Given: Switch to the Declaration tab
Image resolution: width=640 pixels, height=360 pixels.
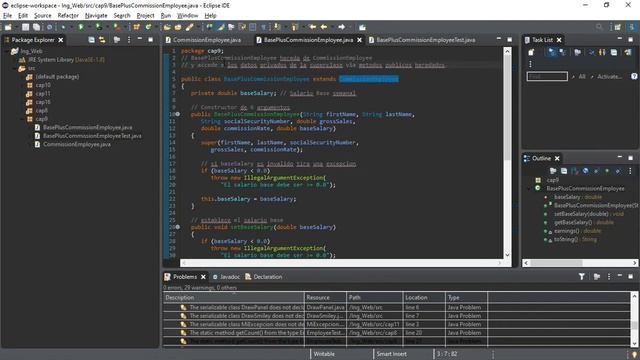Looking at the screenshot, I should coord(264,277).
